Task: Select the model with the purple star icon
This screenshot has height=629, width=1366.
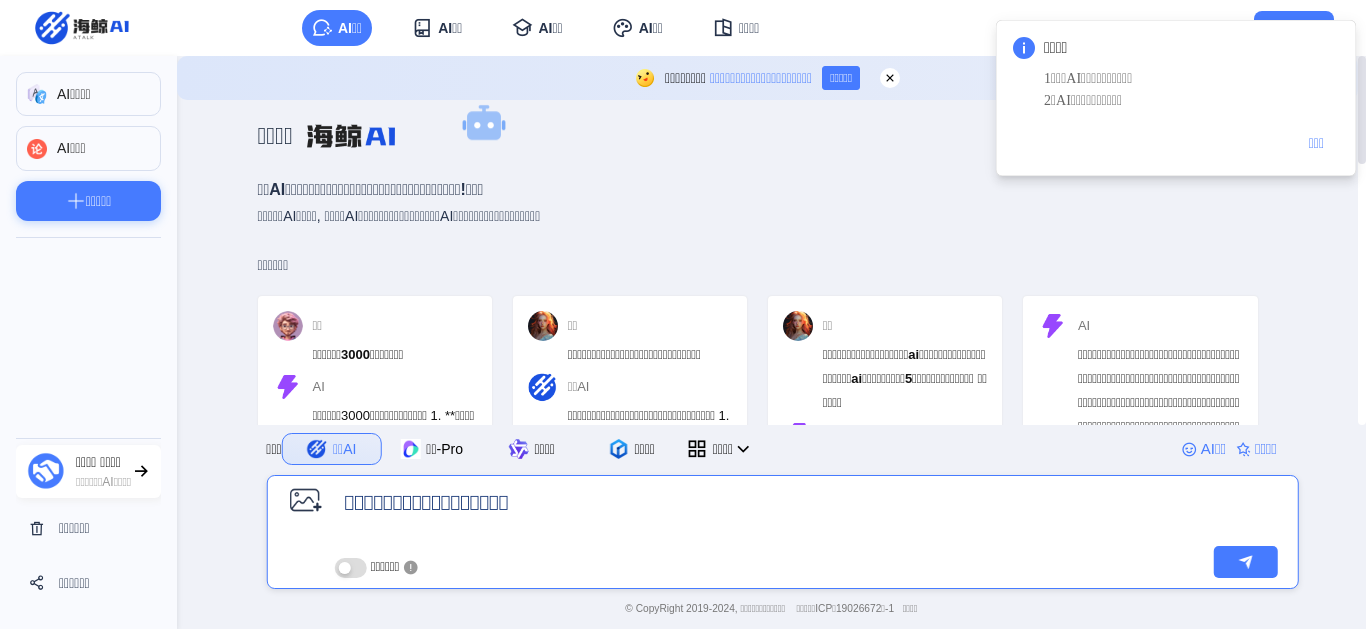Action: pos(532,449)
